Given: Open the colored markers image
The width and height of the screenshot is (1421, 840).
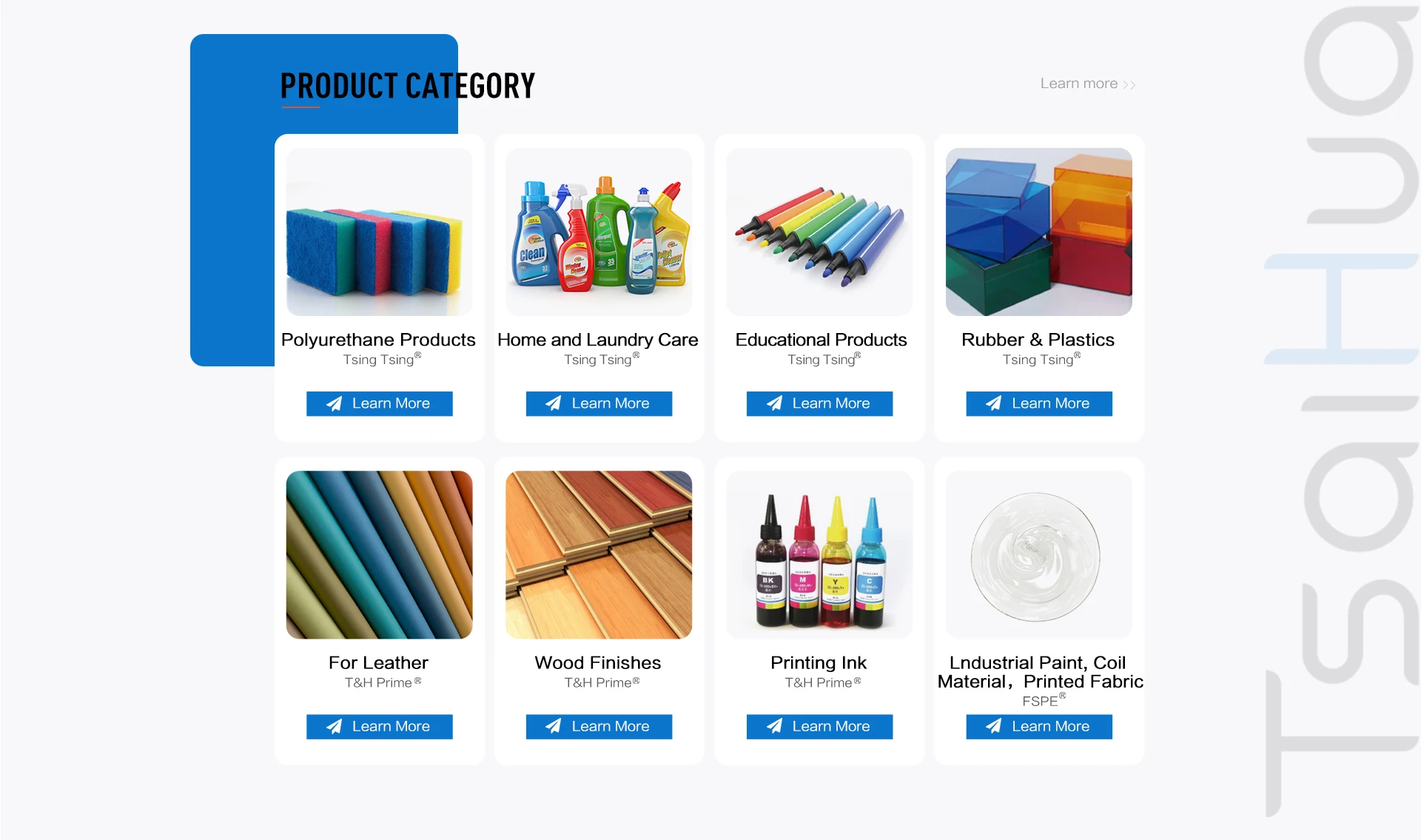Looking at the screenshot, I should coord(819,232).
